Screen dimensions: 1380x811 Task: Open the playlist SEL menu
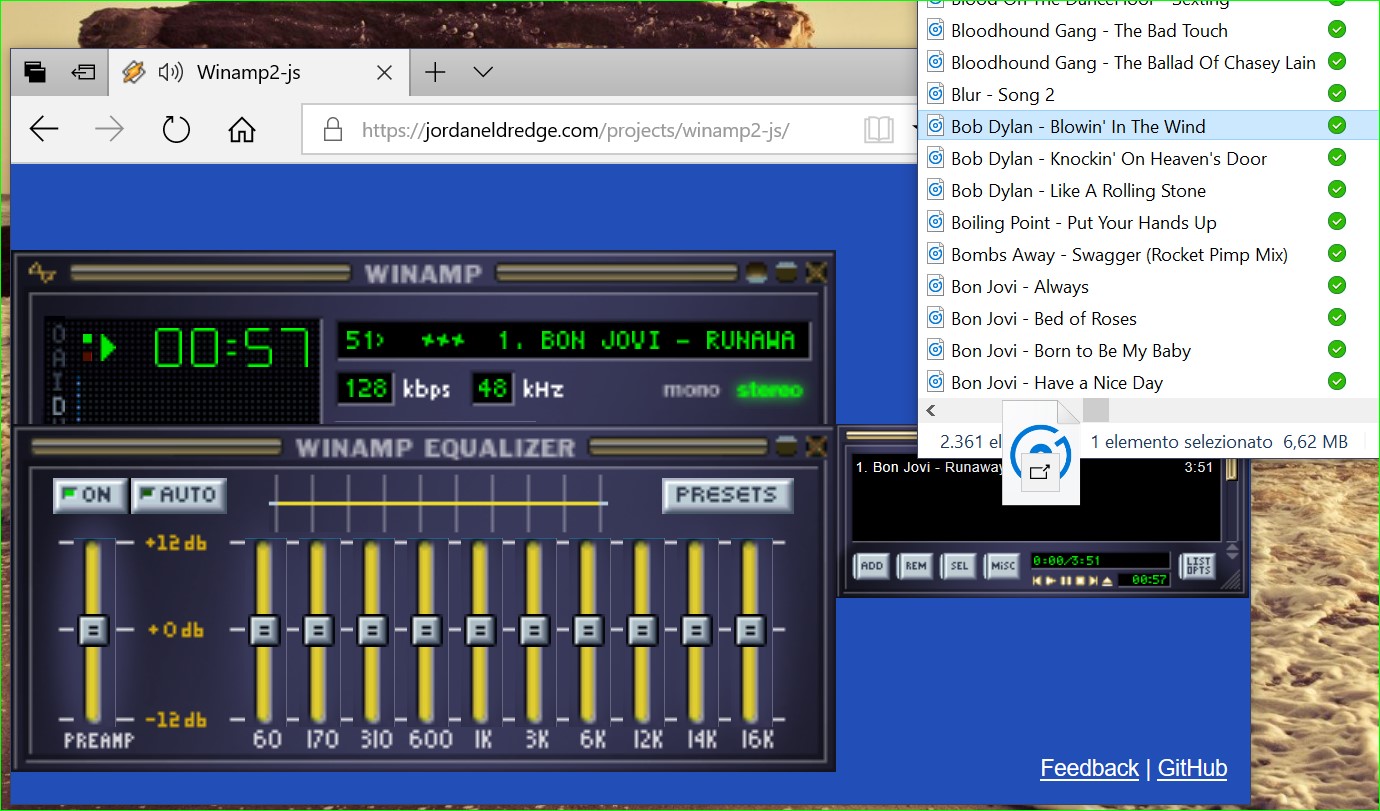tap(959, 566)
